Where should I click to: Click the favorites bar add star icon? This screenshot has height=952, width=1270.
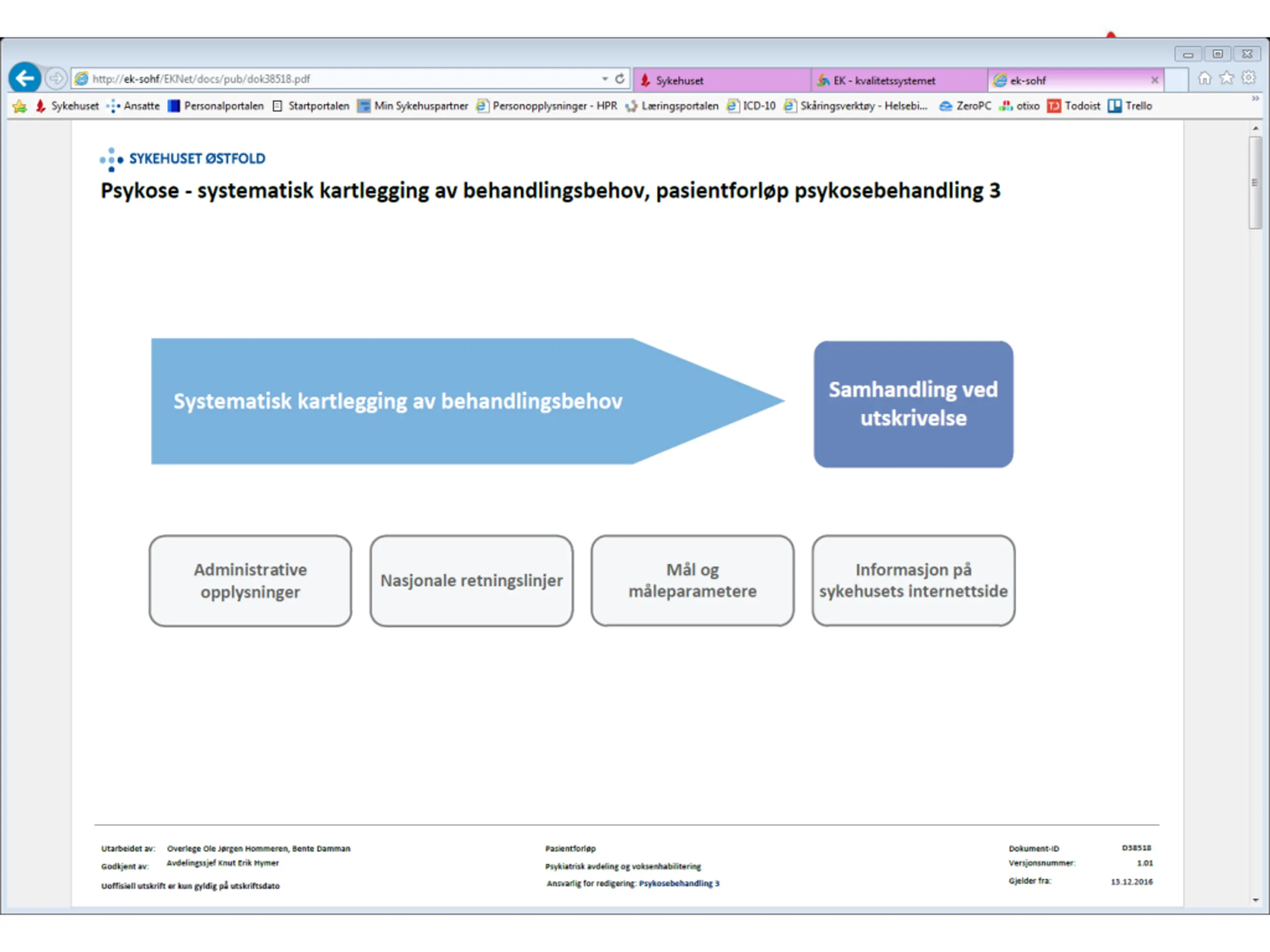click(x=19, y=106)
